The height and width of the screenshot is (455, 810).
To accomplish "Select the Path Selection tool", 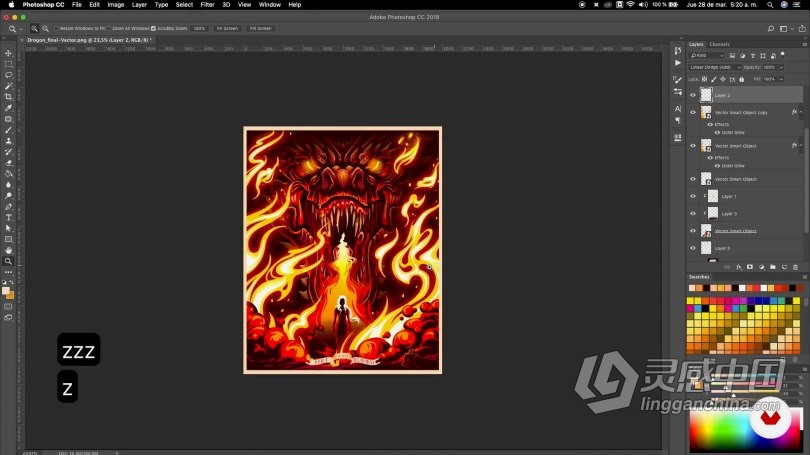I will tap(8, 228).
